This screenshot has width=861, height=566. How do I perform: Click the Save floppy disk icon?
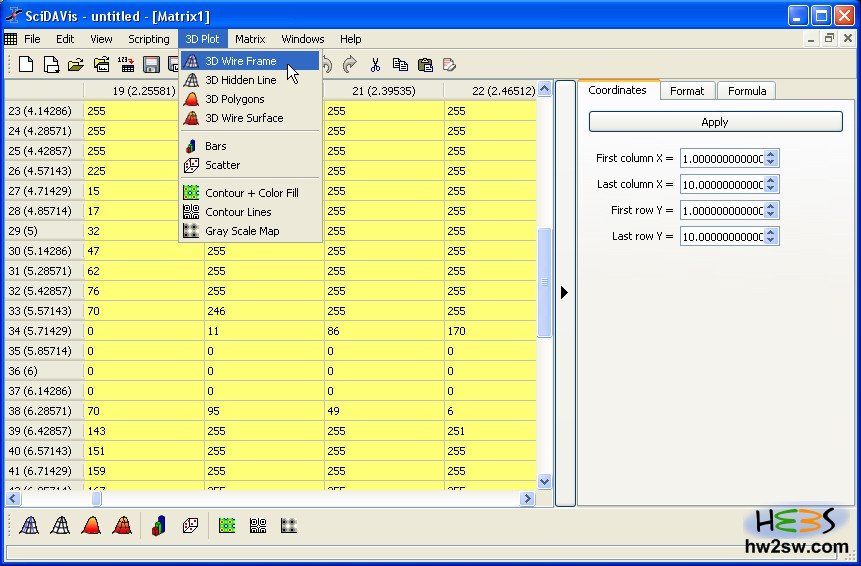point(151,65)
